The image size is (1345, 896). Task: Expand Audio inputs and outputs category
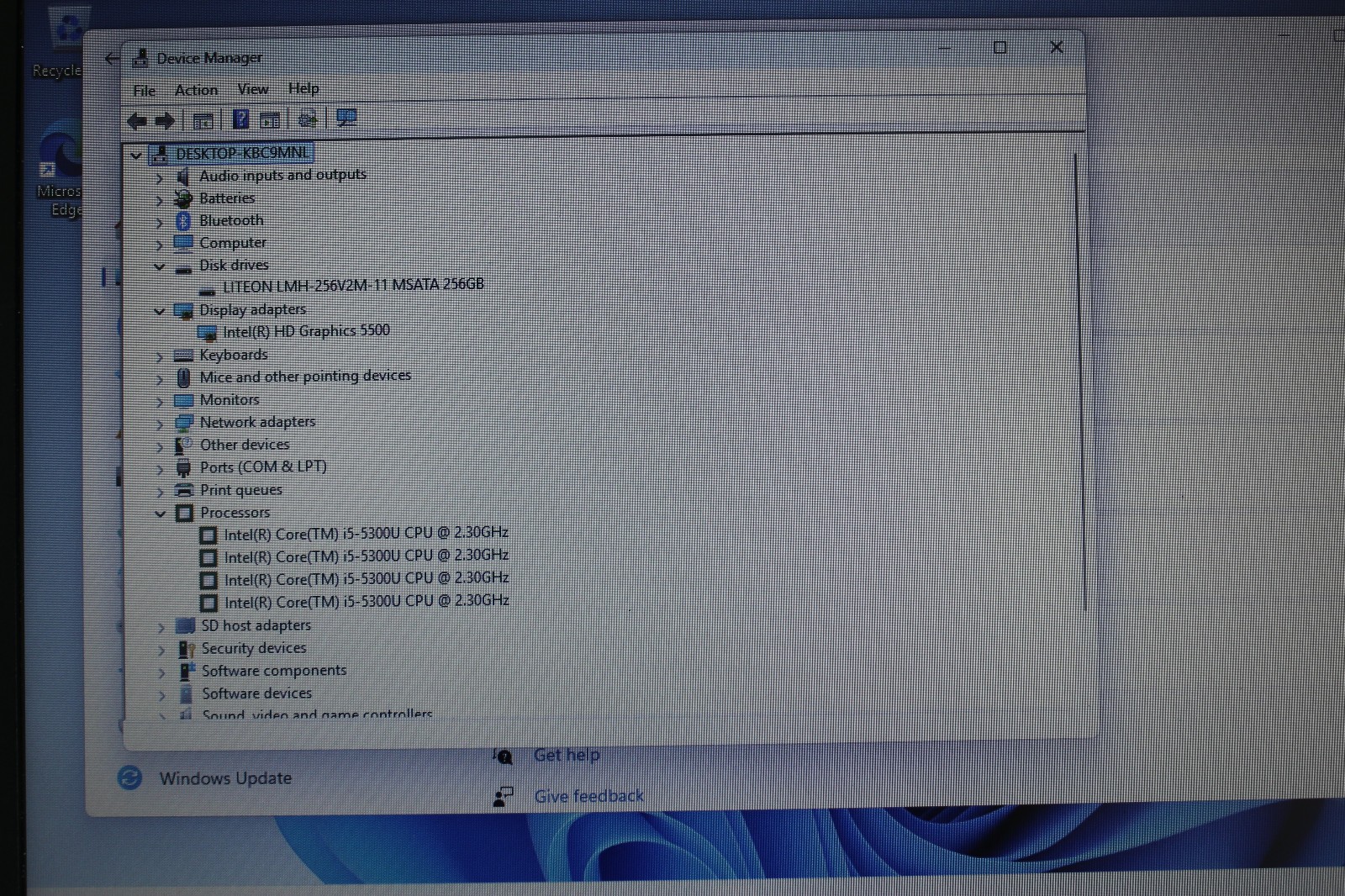click(159, 177)
